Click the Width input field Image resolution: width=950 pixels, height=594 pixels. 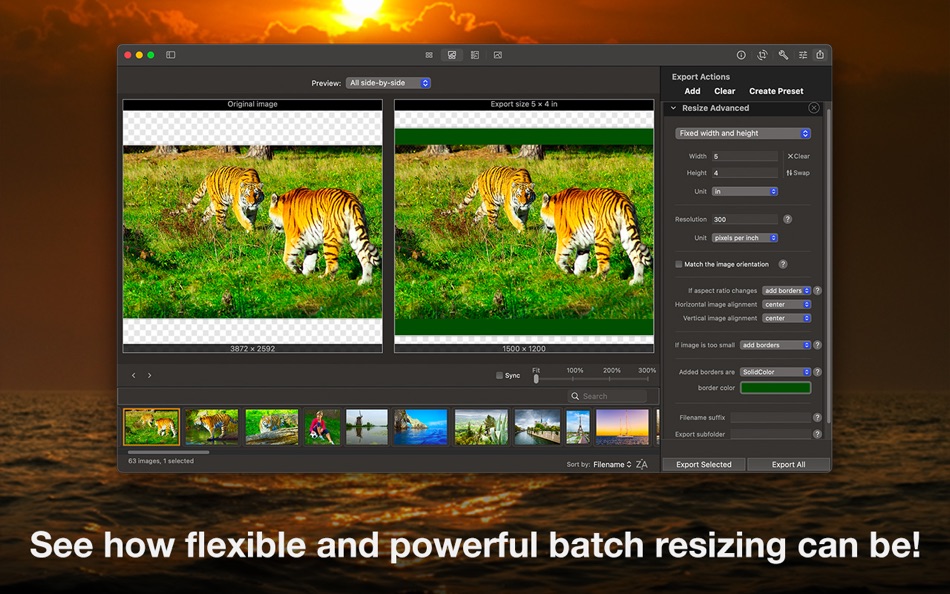coord(745,156)
